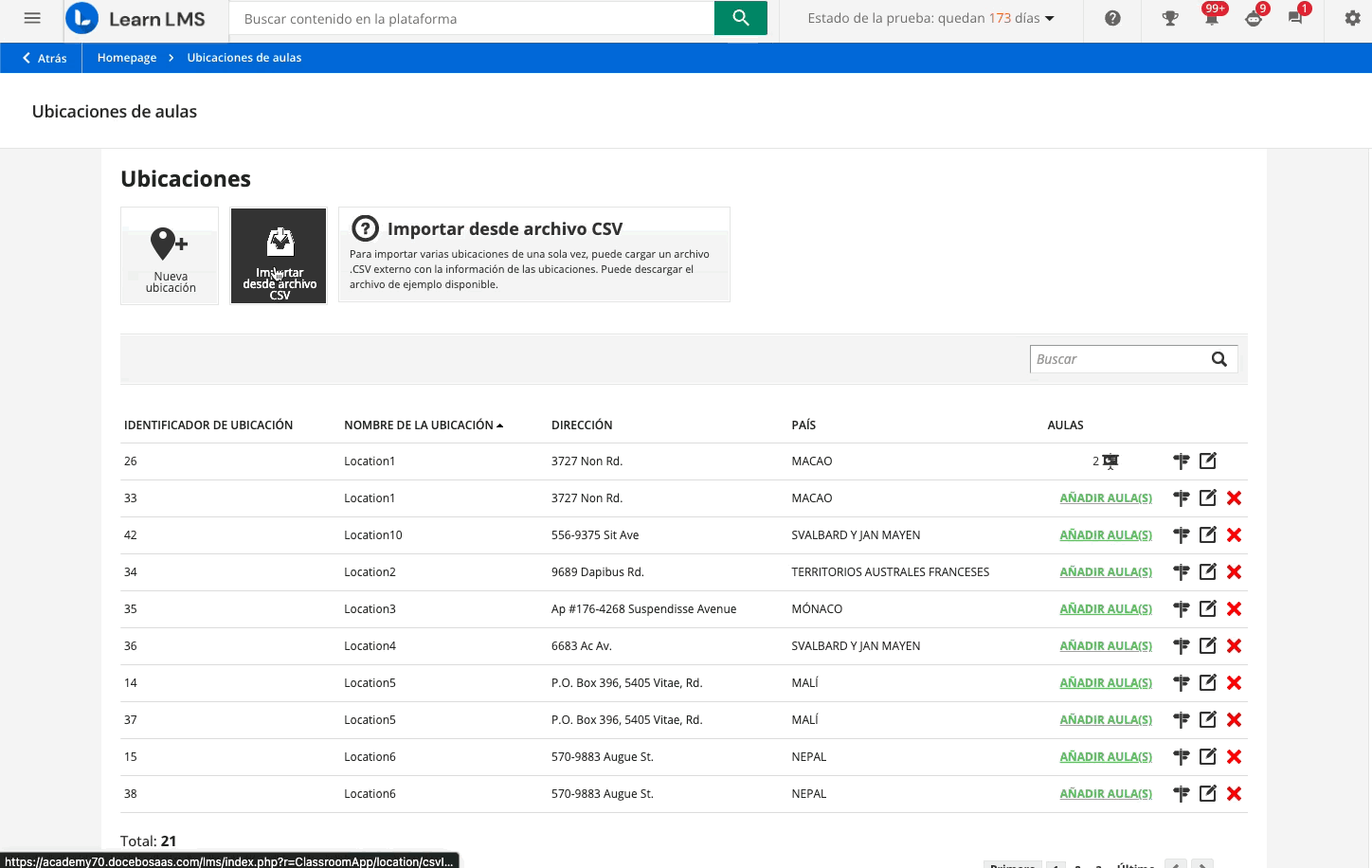The width and height of the screenshot is (1372, 868).
Task: Open the chat messages icon
Action: point(1295,16)
